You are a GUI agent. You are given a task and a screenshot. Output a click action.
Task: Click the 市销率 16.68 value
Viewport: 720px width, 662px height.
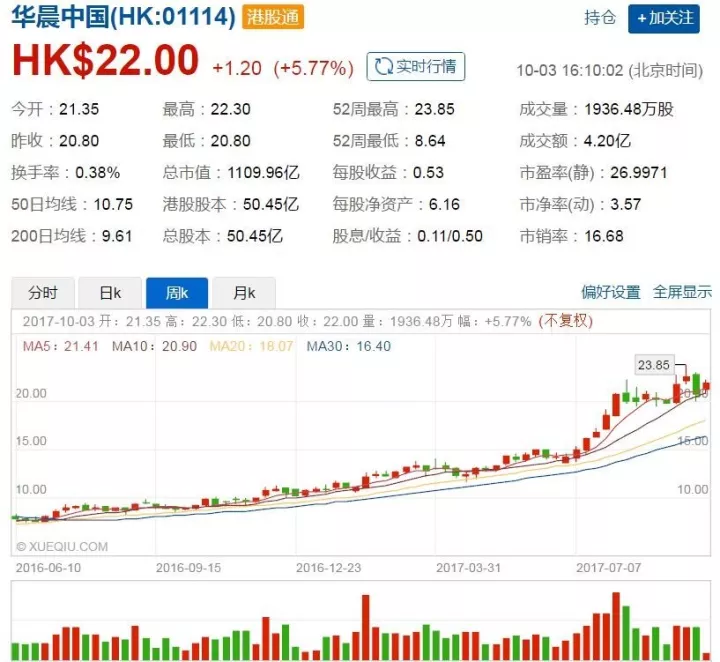point(603,236)
